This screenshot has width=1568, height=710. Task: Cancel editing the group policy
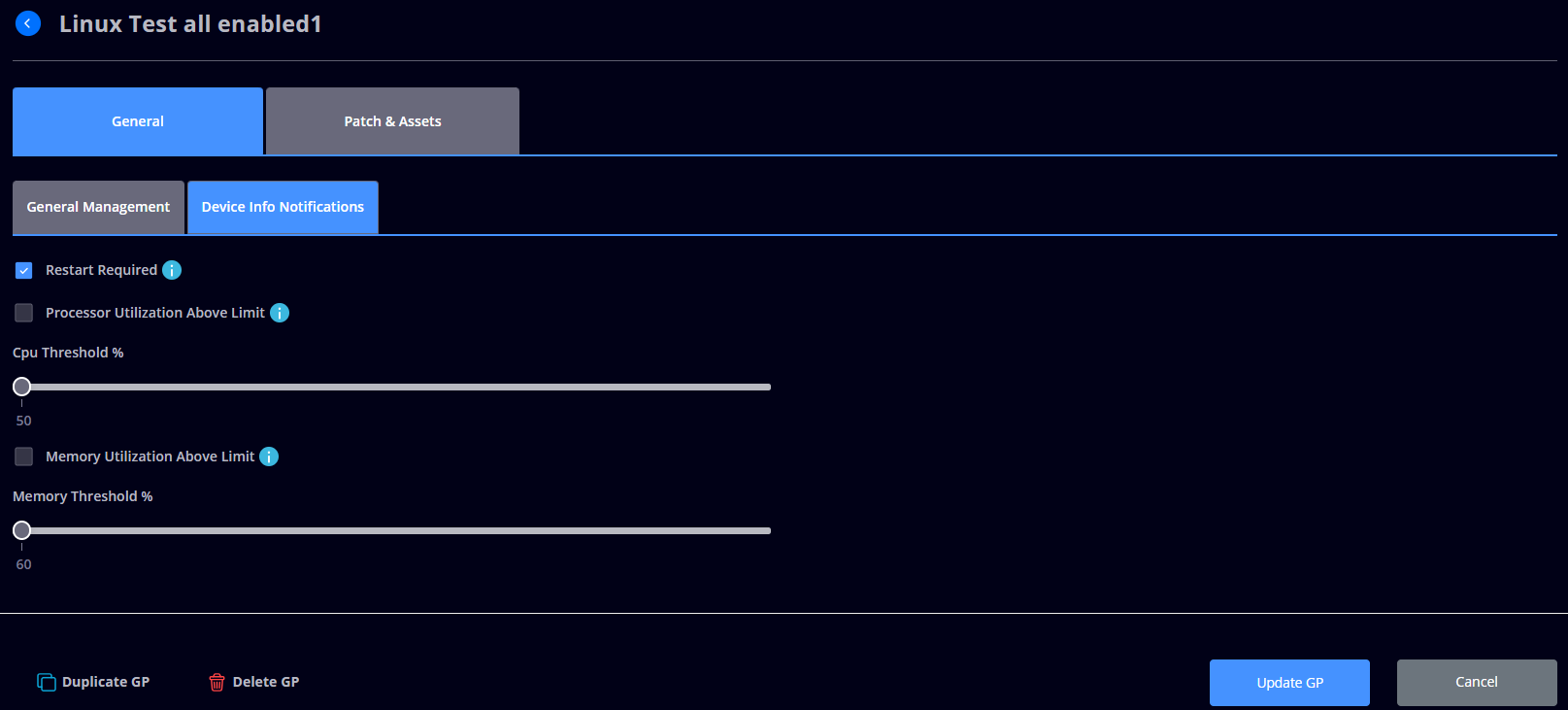pos(1476,682)
